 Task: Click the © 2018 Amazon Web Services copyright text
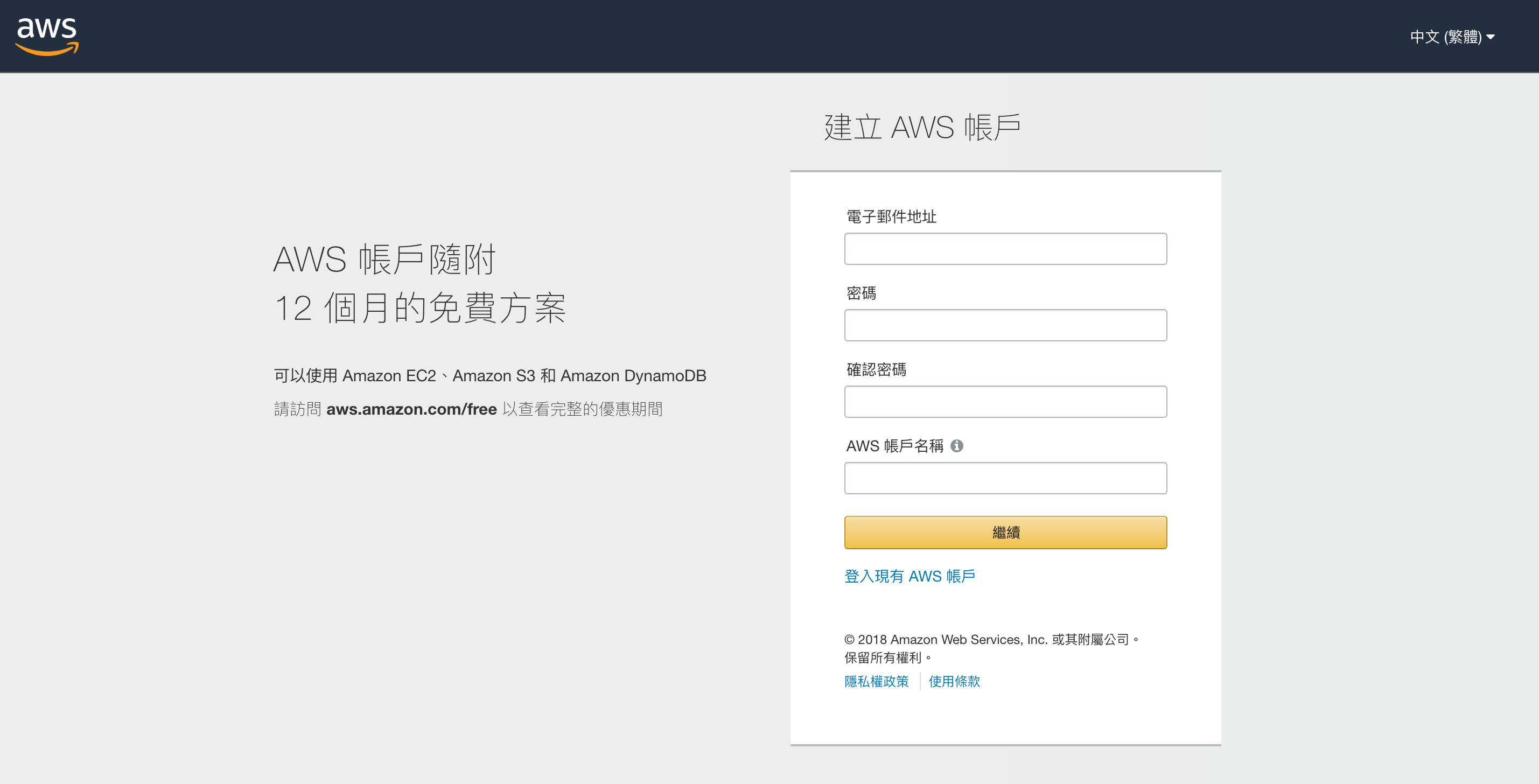(x=992, y=648)
